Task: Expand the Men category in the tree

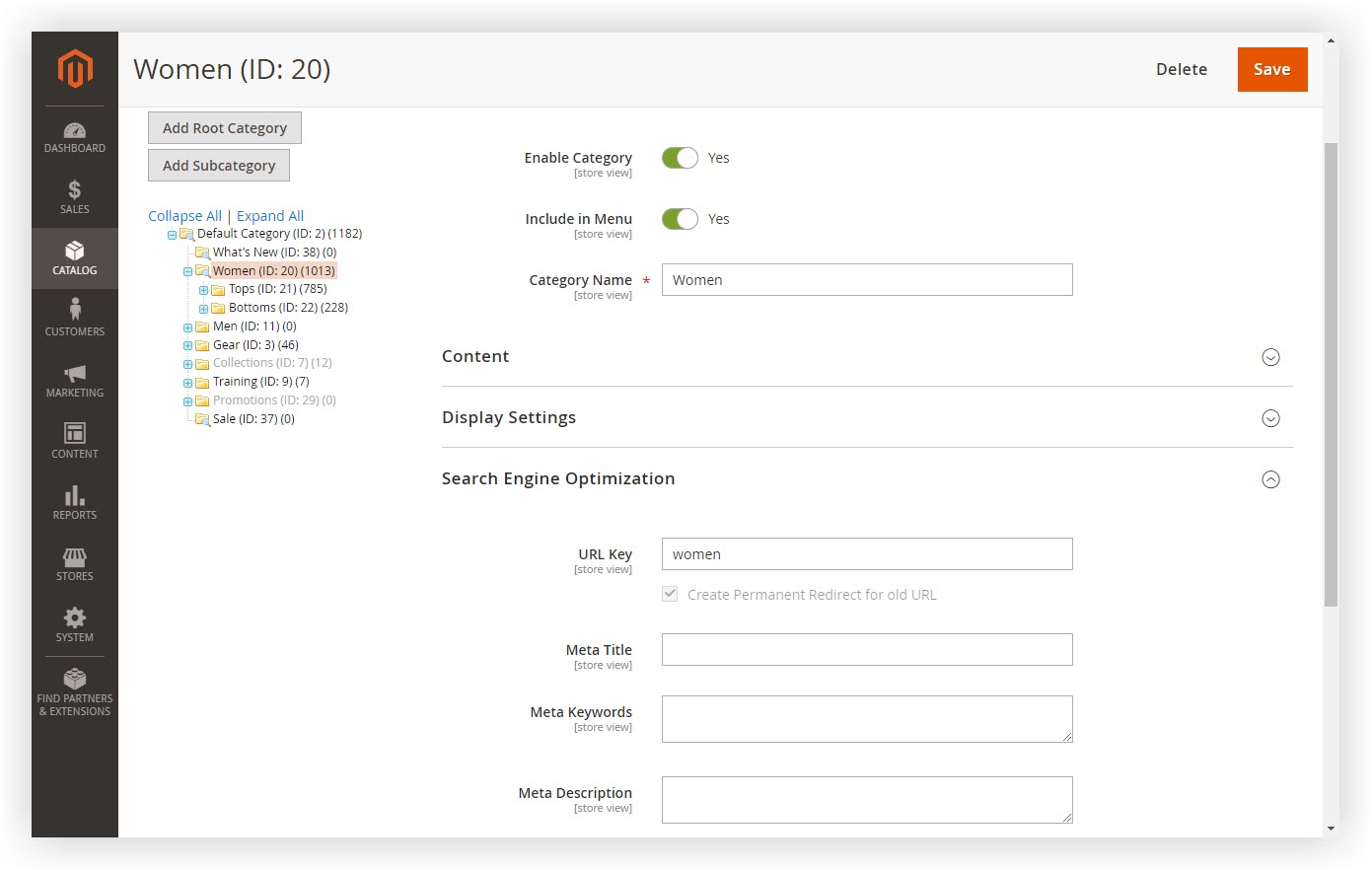Action: coord(187,326)
